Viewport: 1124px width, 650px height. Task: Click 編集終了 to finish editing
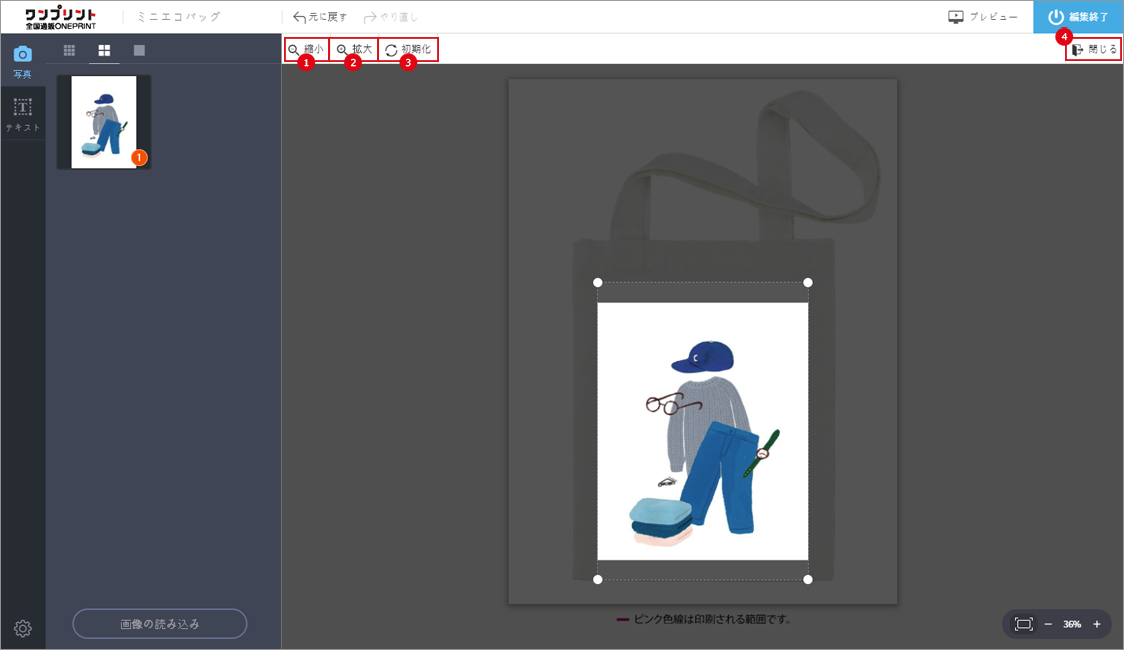click(x=1078, y=17)
